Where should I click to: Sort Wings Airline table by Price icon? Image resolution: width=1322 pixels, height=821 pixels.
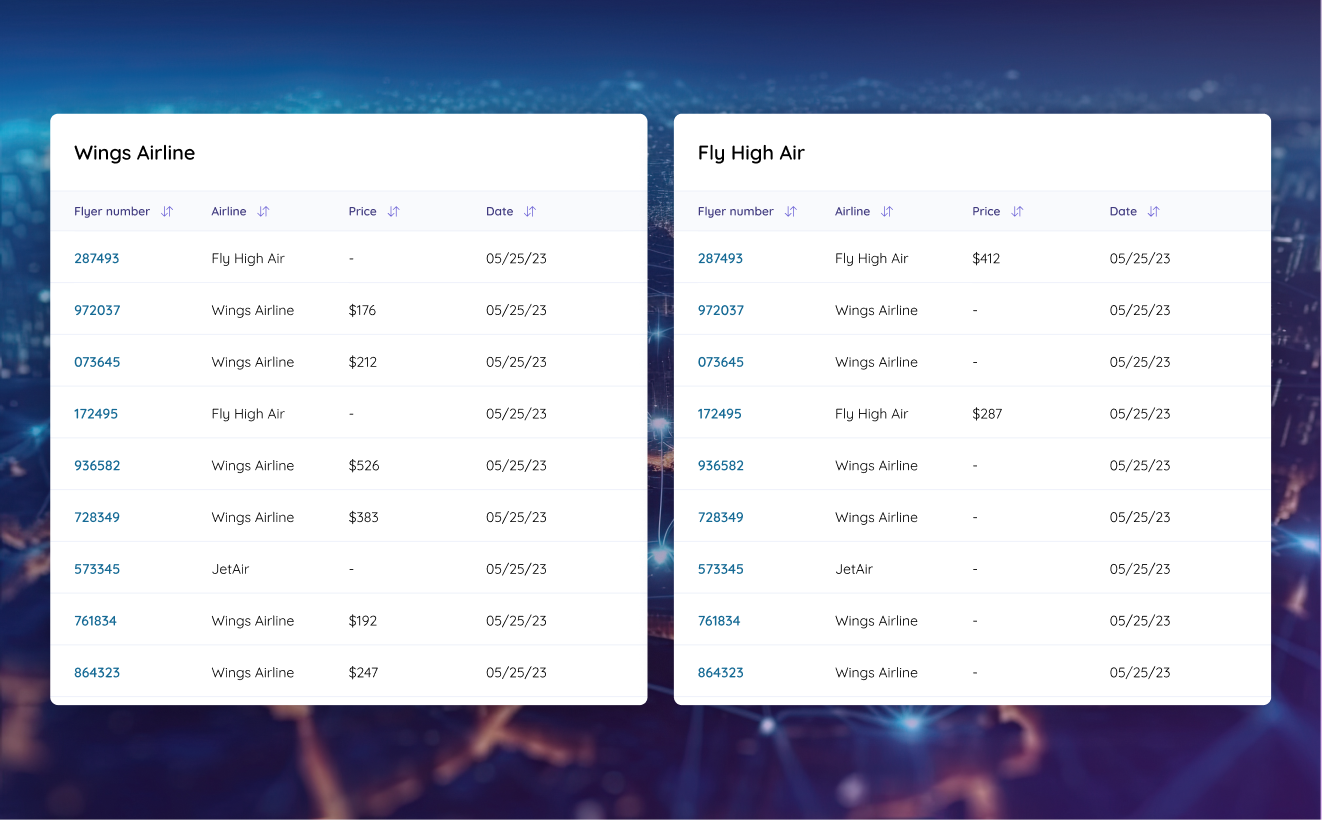[x=393, y=212]
